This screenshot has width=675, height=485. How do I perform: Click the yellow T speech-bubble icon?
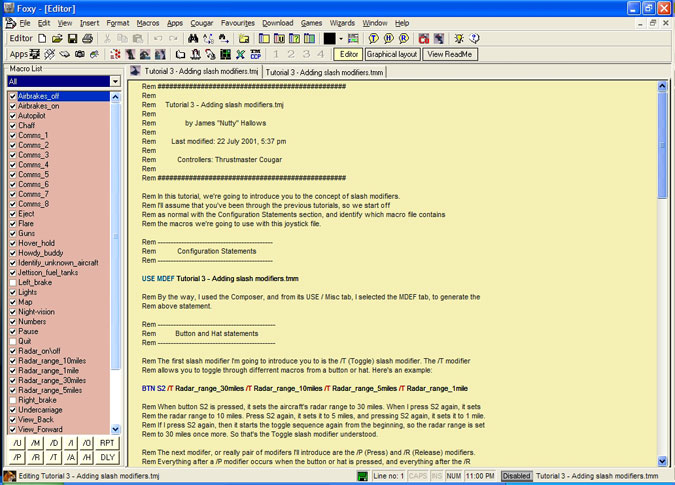(373, 39)
